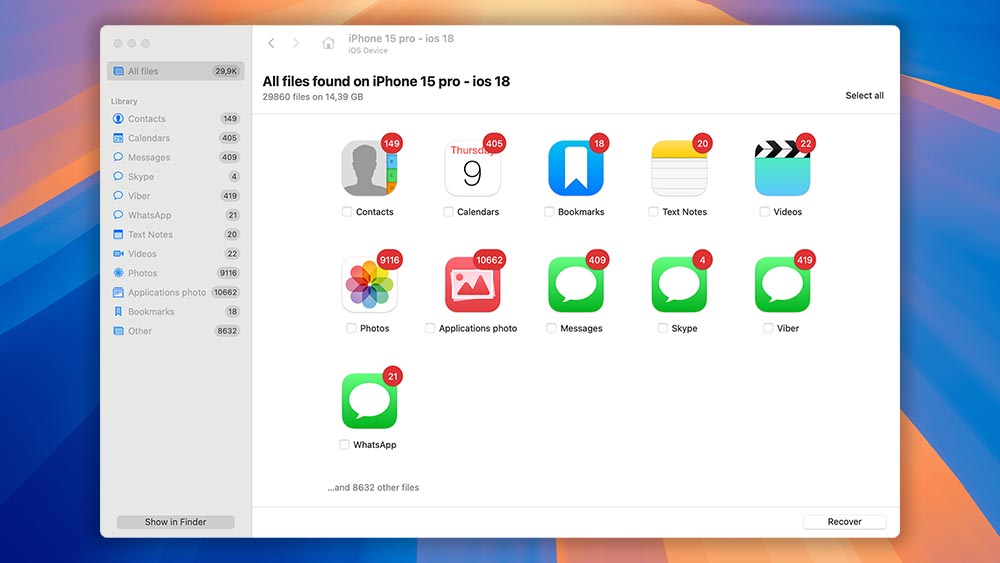This screenshot has width=1000, height=563.
Task: Tick the WhatsApp checkbox
Action: [x=344, y=444]
